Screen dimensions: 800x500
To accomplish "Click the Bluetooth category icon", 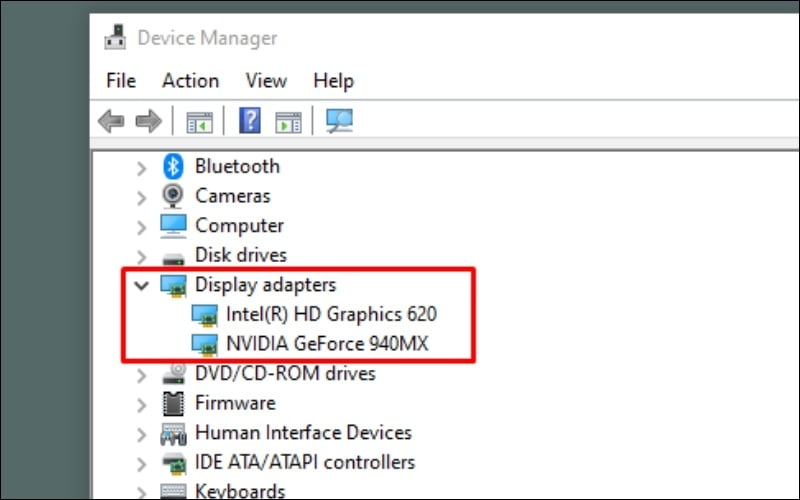I will (x=173, y=166).
